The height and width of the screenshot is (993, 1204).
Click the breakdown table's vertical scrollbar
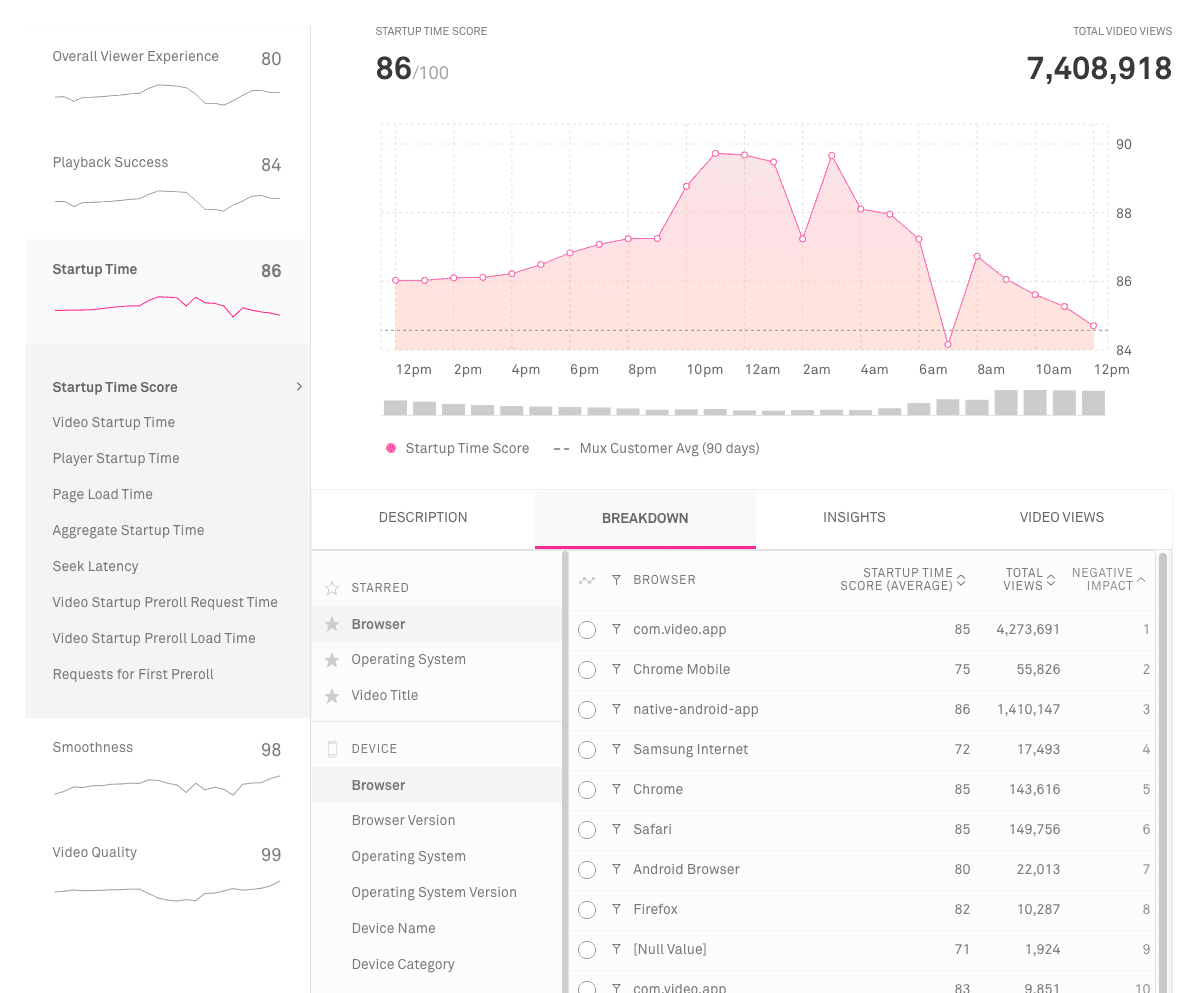[x=1162, y=770]
